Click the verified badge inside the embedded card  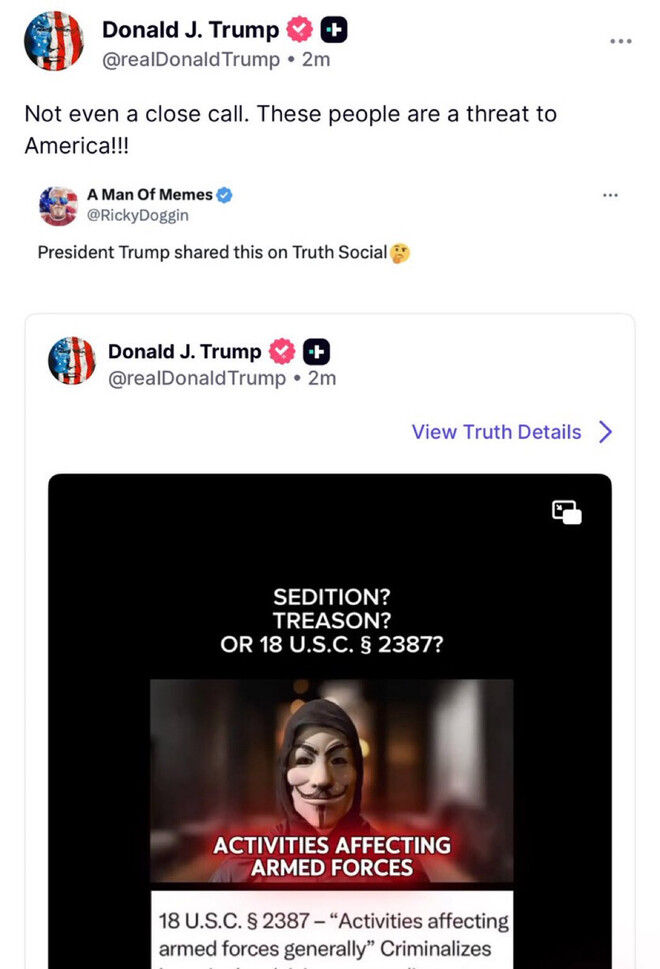[282, 352]
